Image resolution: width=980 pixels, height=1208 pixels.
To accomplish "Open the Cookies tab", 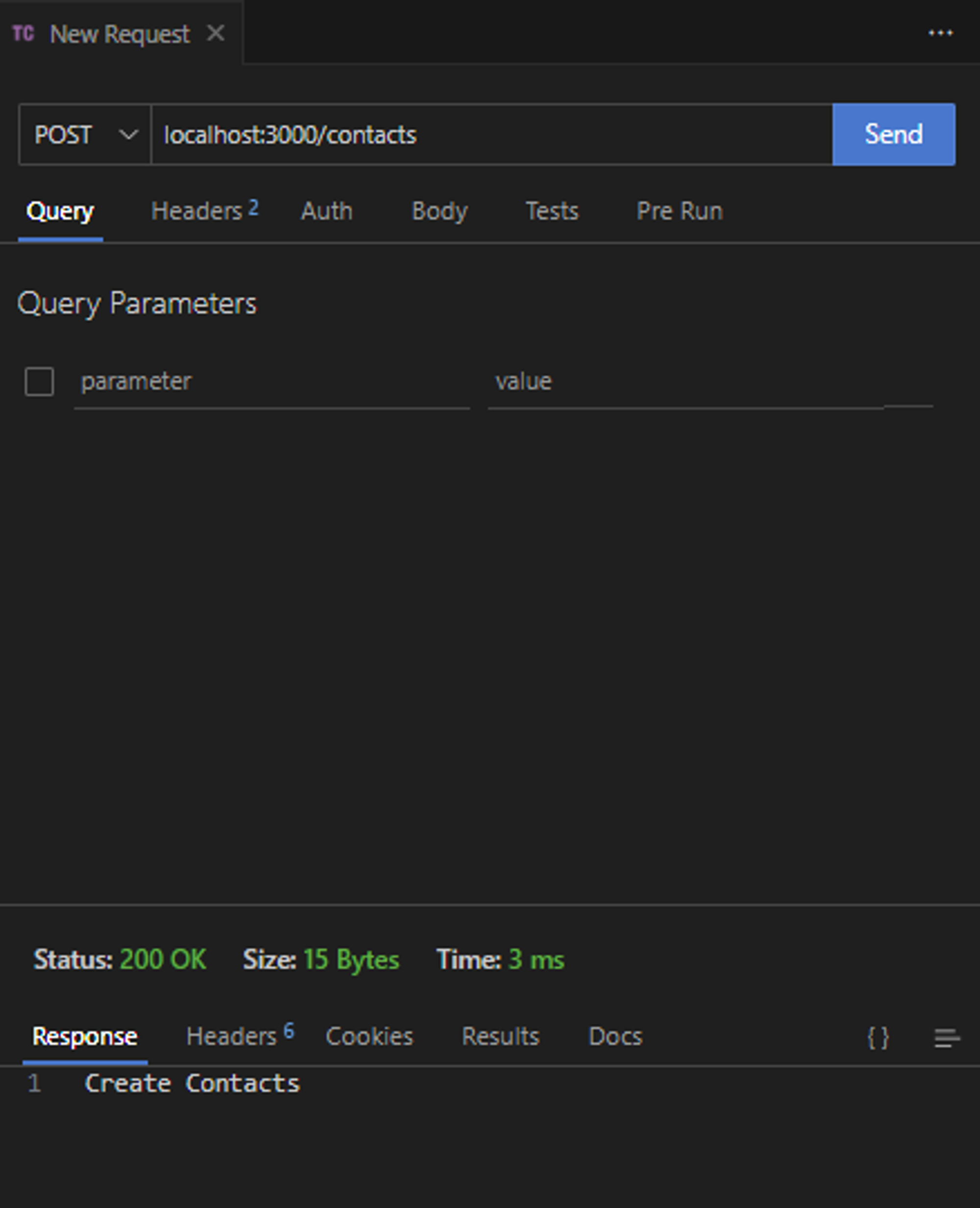I will pos(369,1037).
